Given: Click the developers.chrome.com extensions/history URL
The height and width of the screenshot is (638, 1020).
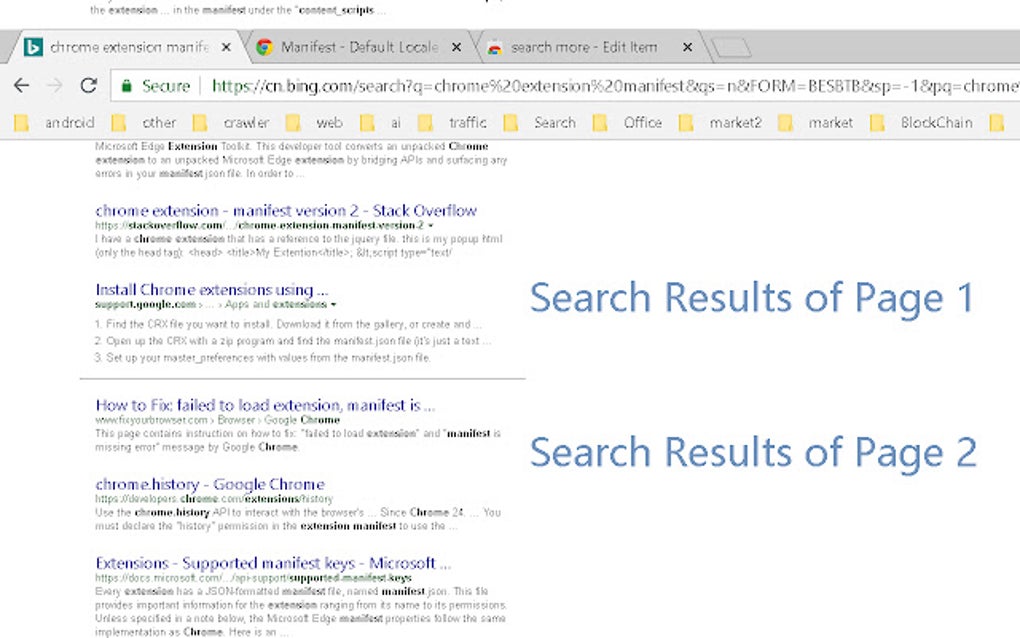Looking at the screenshot, I should click(213, 499).
